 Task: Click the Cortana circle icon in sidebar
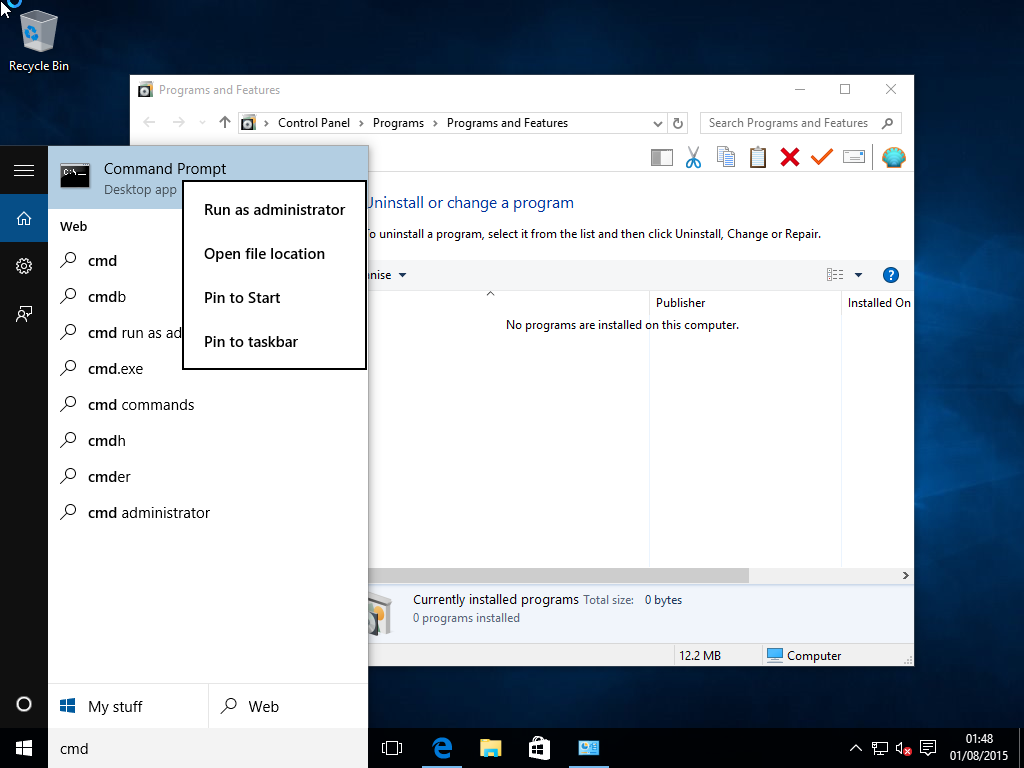[x=24, y=704]
